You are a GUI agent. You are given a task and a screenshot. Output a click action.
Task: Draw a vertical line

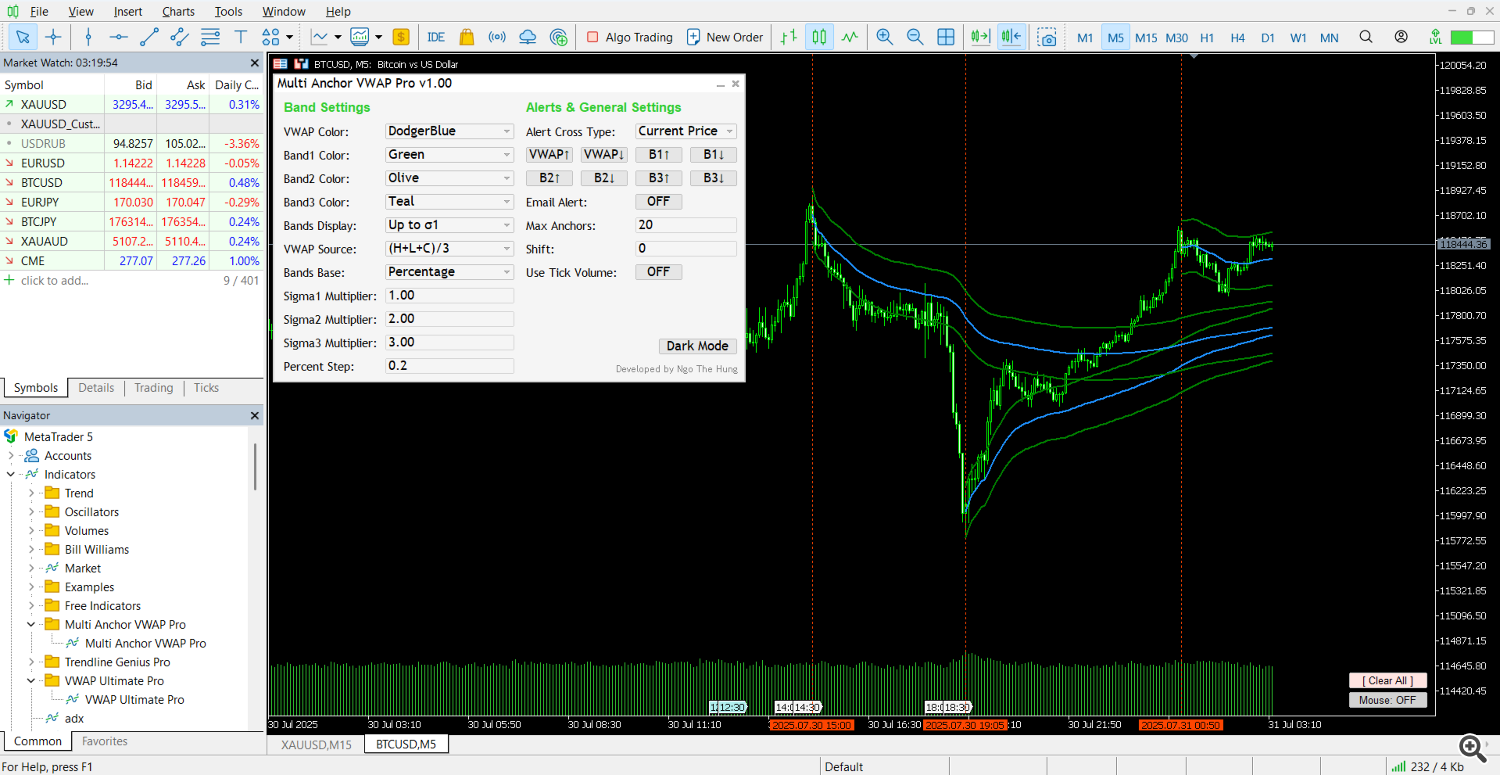(x=88, y=37)
